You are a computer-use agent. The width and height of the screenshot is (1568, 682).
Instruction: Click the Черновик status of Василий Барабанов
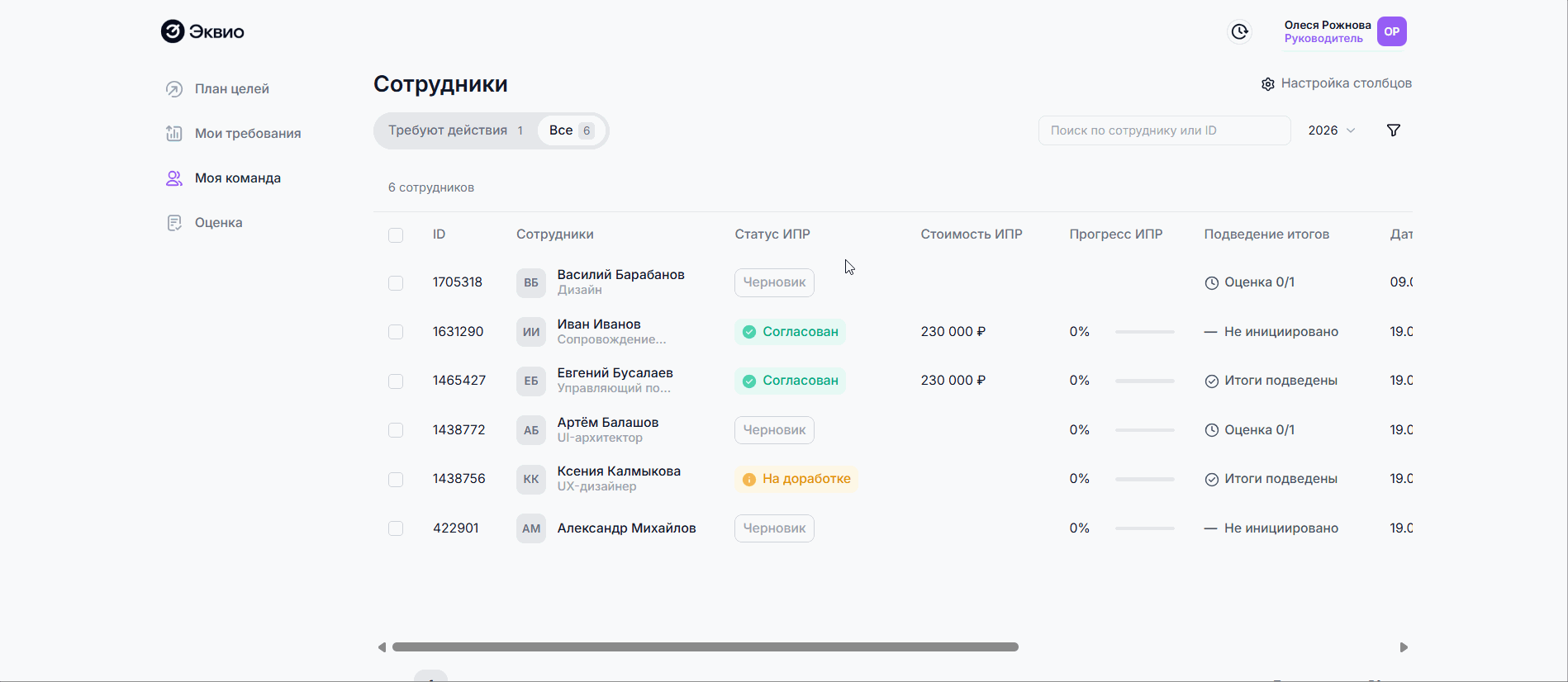coord(774,282)
